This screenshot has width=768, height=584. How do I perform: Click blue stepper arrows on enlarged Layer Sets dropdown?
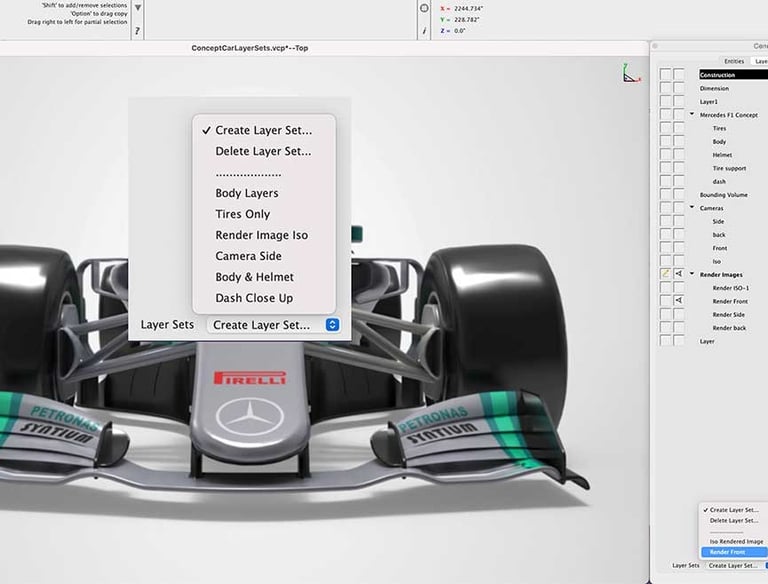click(333, 325)
